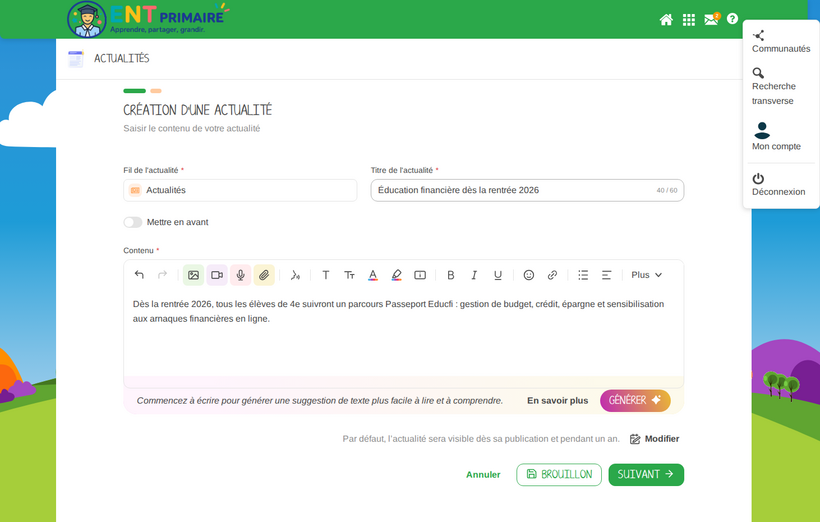The height and width of the screenshot is (522, 820).
Task: Open the list formatting options
Action: pyautogui.click(x=583, y=275)
